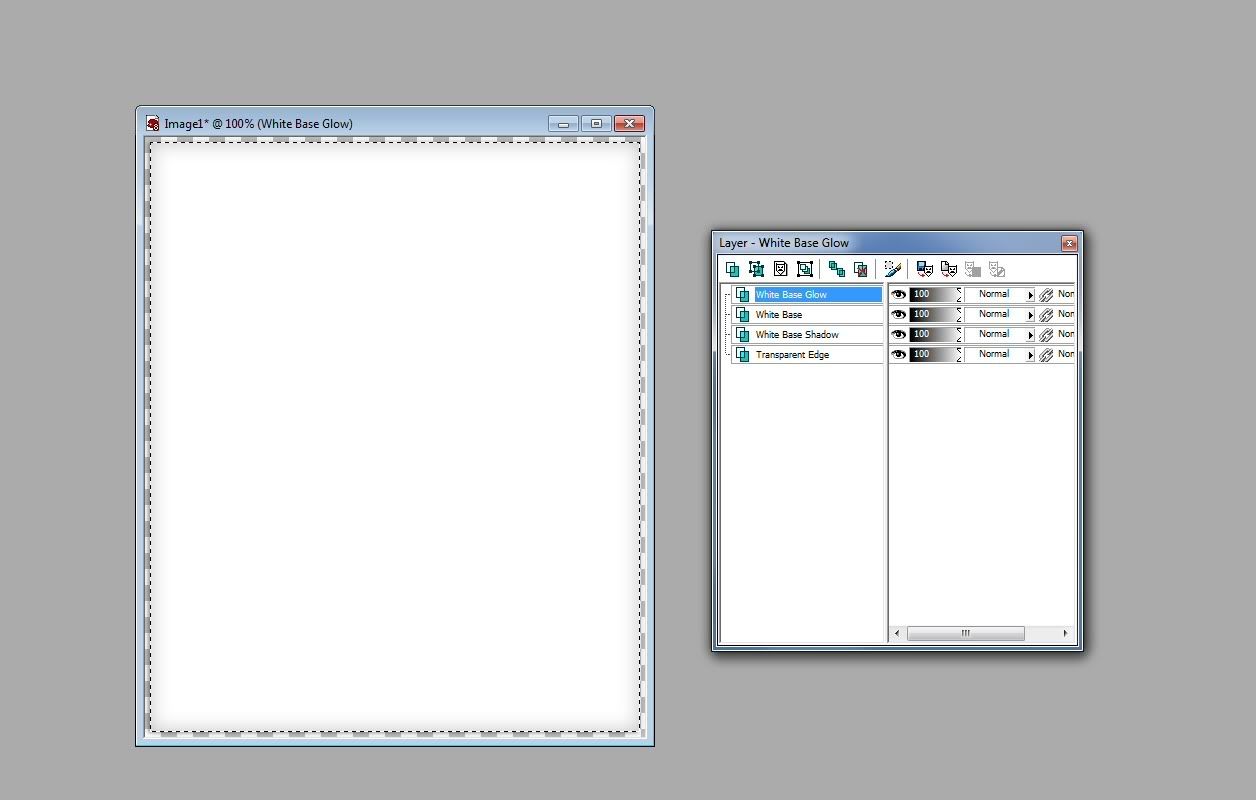Click the New Layer Group icon
The image size is (1256, 800).
(x=804, y=269)
